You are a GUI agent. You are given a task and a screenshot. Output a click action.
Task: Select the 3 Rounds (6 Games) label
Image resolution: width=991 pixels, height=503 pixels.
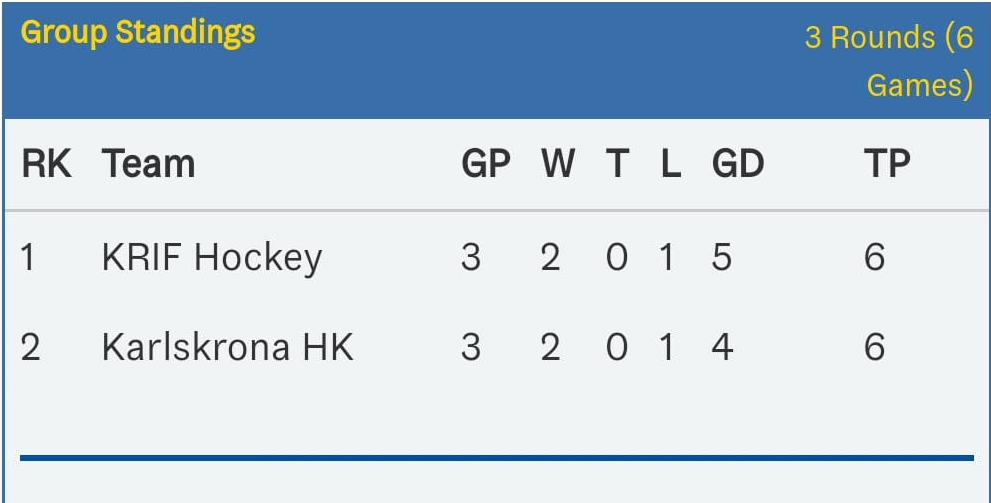pyautogui.click(x=889, y=61)
